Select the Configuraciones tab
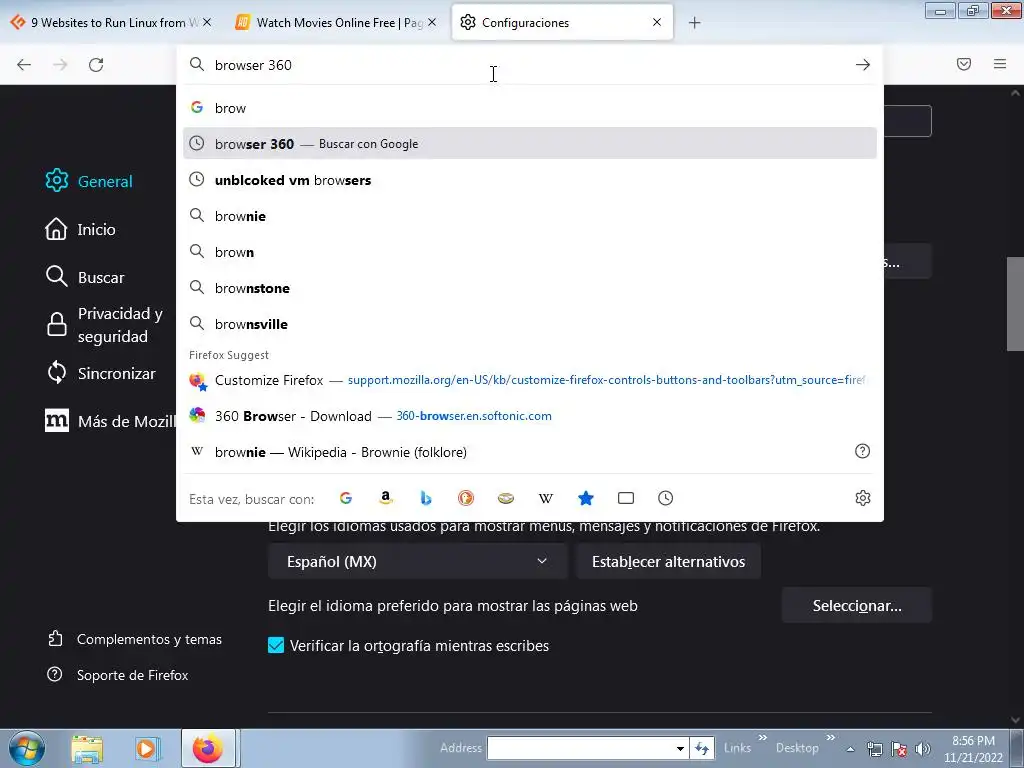This screenshot has width=1024, height=768. point(562,23)
